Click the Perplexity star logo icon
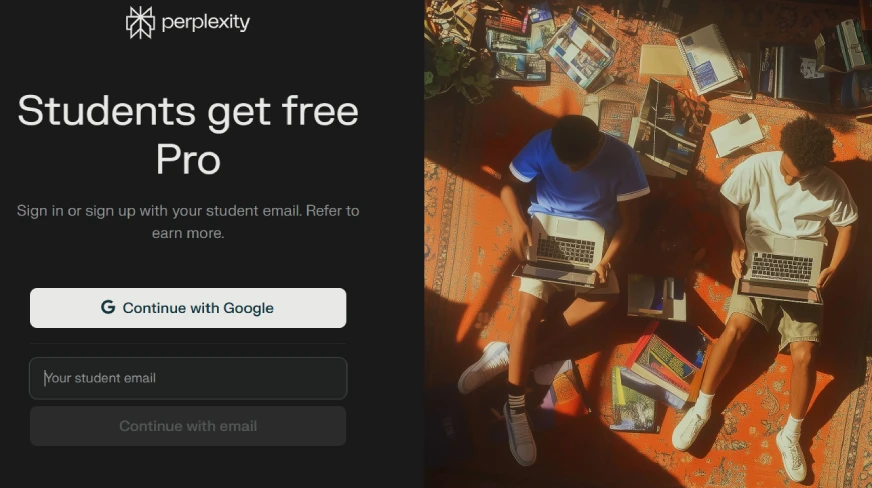Viewport: 872px width, 488px height. point(140,23)
